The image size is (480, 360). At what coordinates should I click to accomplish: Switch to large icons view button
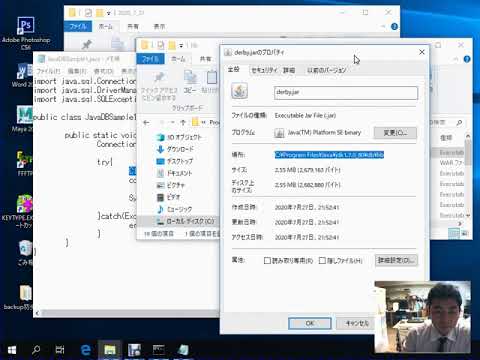click(465, 233)
